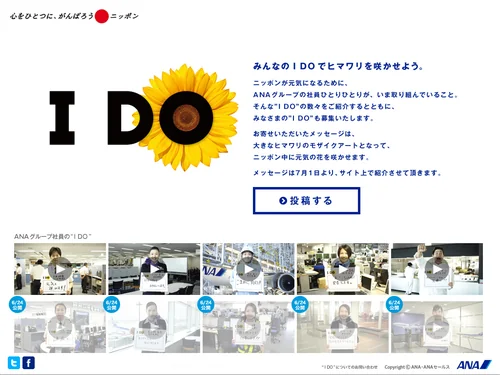Click the Copyright ANA・ANAセールス text

pos(417,367)
